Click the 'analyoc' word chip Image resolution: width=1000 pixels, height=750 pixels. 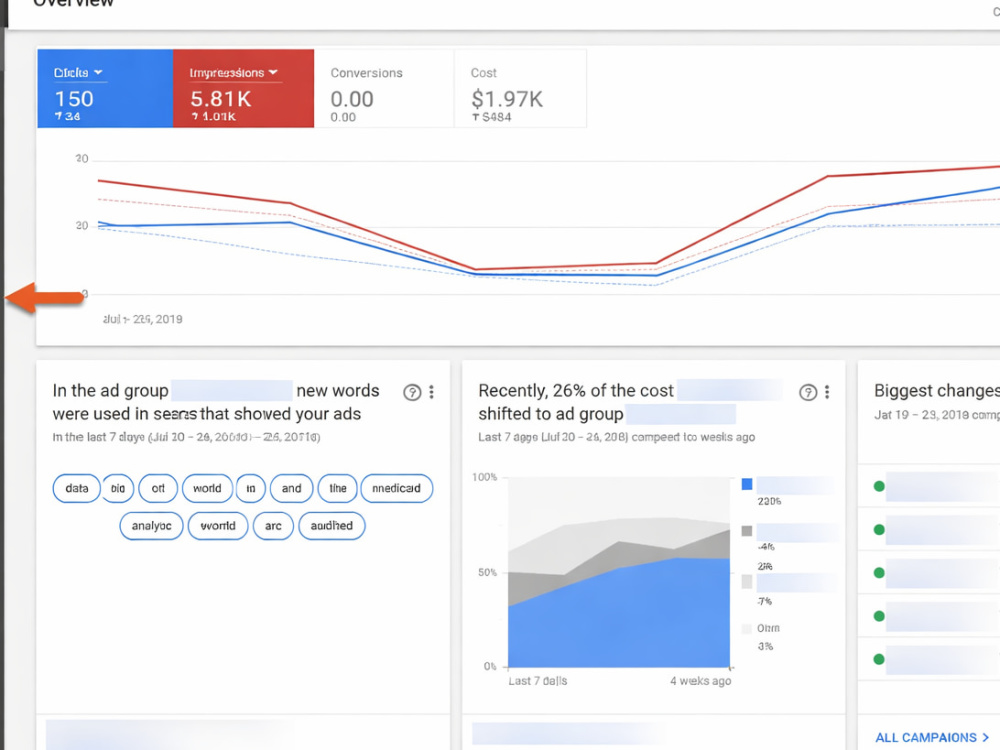tap(151, 526)
